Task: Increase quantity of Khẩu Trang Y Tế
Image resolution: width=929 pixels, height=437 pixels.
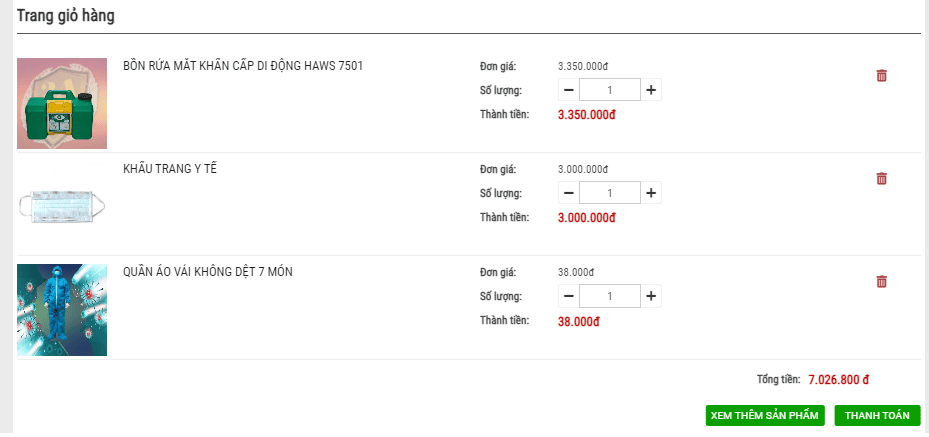Action: pos(651,193)
